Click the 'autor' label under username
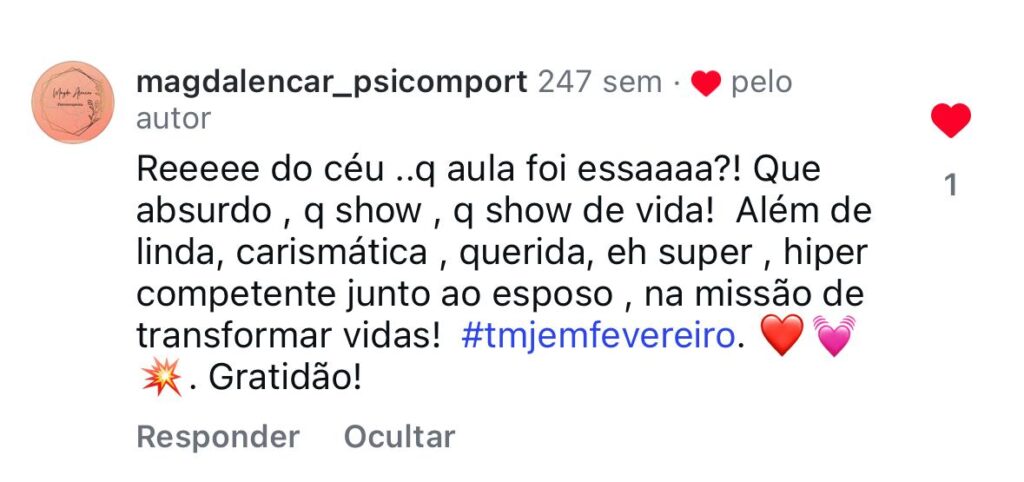Image resolution: width=1024 pixels, height=482 pixels. (x=173, y=119)
